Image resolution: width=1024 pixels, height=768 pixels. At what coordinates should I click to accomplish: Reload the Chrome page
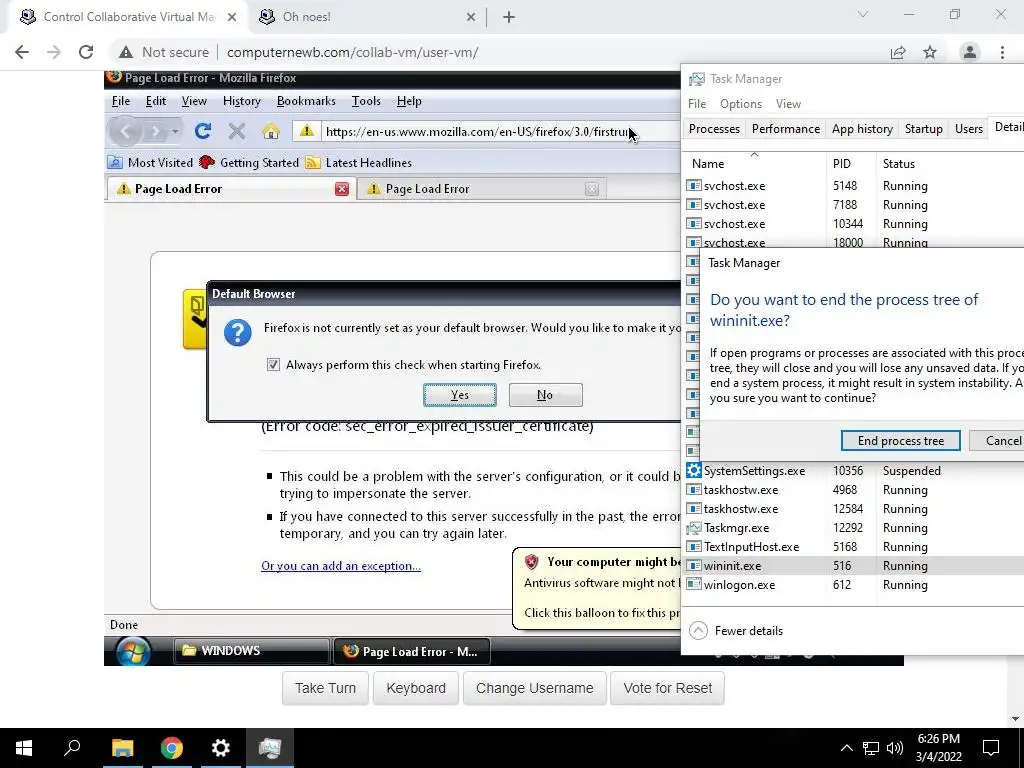click(86, 52)
